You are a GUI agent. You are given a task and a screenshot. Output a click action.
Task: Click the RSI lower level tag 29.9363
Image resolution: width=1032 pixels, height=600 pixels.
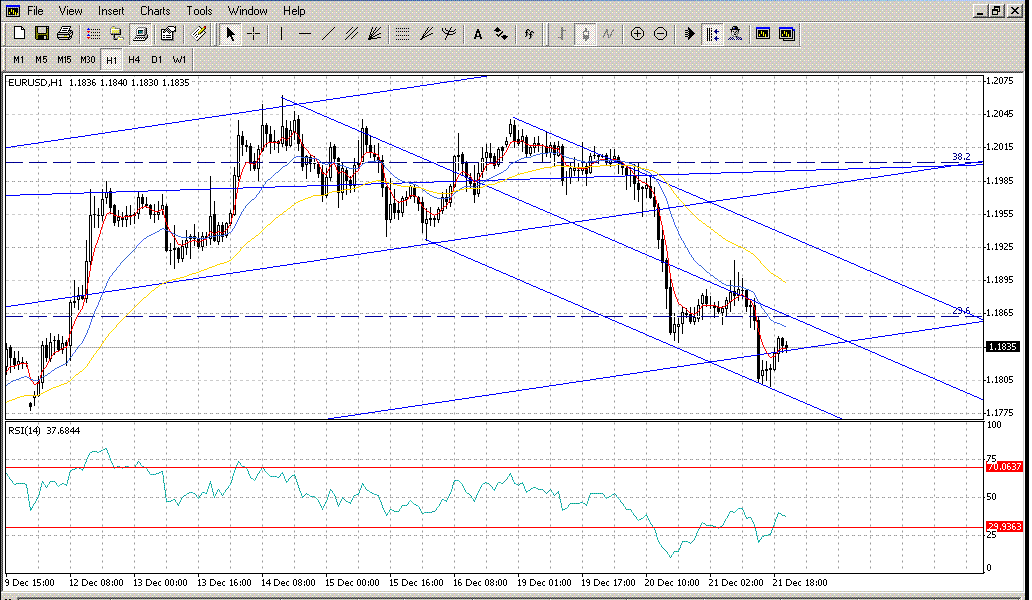point(1004,526)
